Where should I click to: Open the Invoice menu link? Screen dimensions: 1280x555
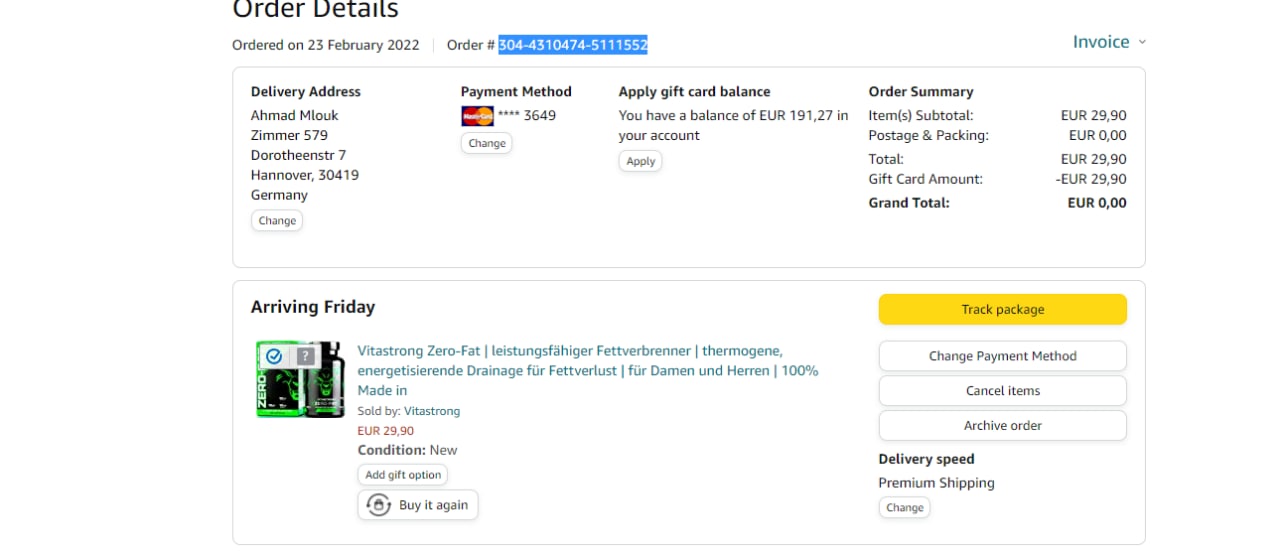[x=1100, y=42]
